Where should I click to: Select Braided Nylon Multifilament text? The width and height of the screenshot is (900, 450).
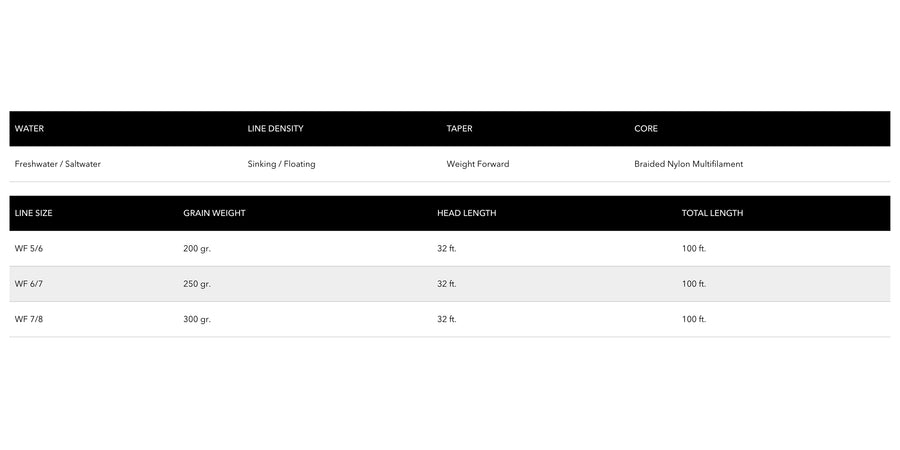[x=689, y=164]
